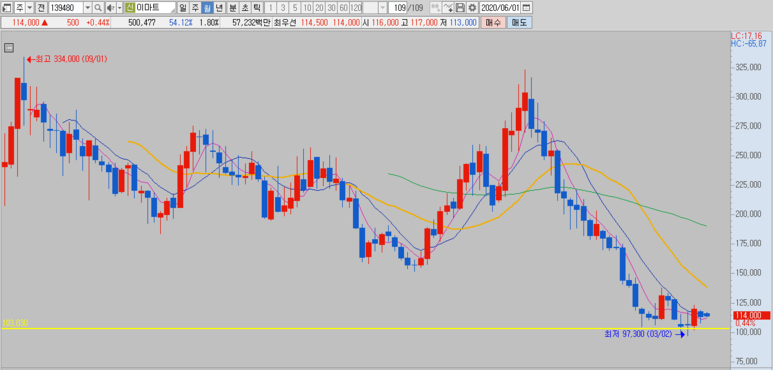
Task: Choose interval 120 button
Action: [355, 7]
